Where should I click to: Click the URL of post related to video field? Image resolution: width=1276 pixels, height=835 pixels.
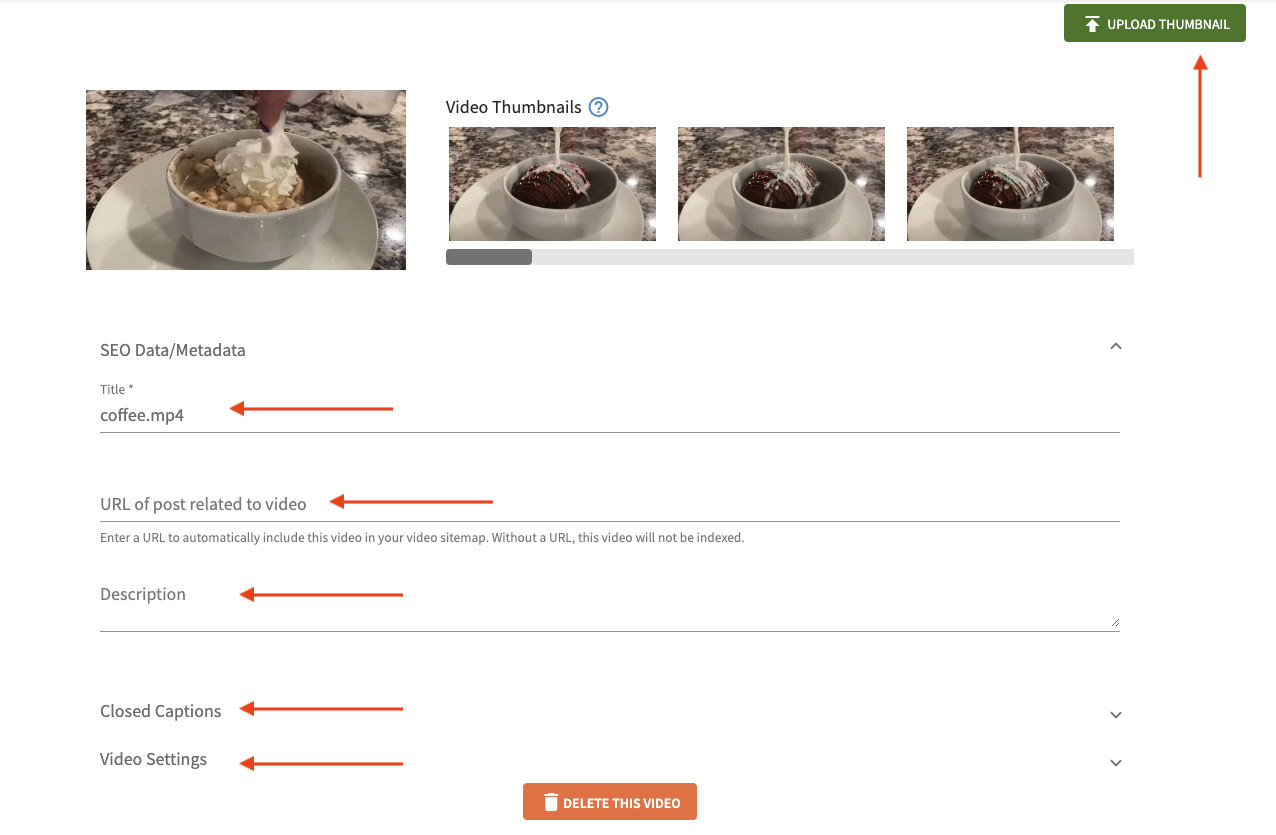[610, 504]
